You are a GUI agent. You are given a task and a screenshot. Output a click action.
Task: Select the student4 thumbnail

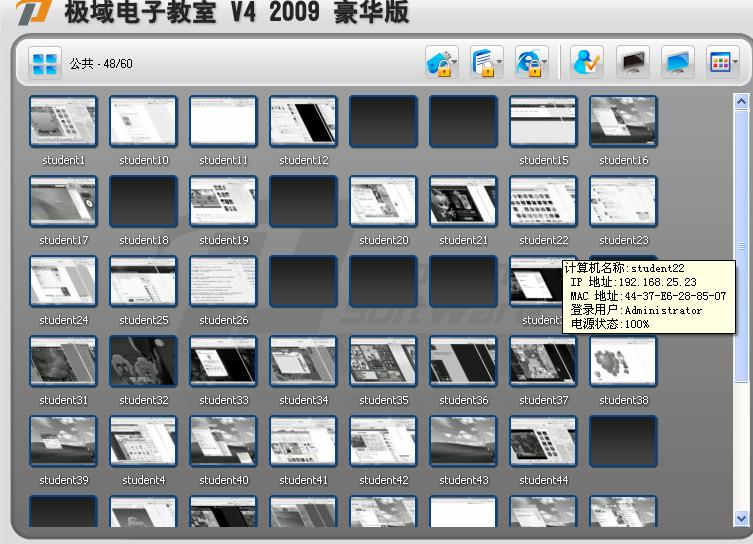[x=143, y=441]
